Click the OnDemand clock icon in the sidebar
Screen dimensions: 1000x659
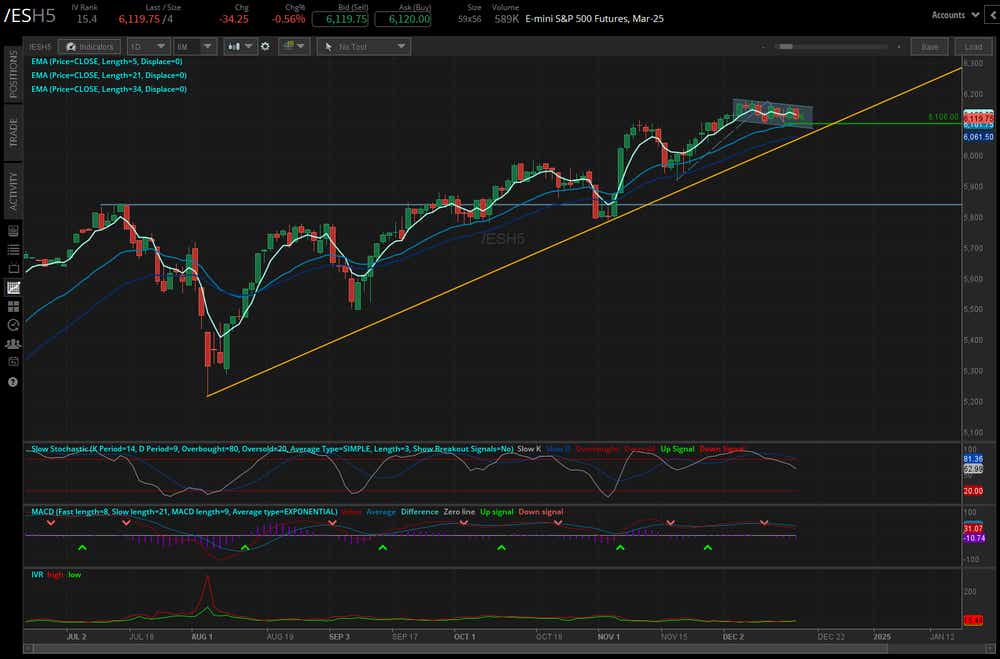pyautogui.click(x=13, y=324)
